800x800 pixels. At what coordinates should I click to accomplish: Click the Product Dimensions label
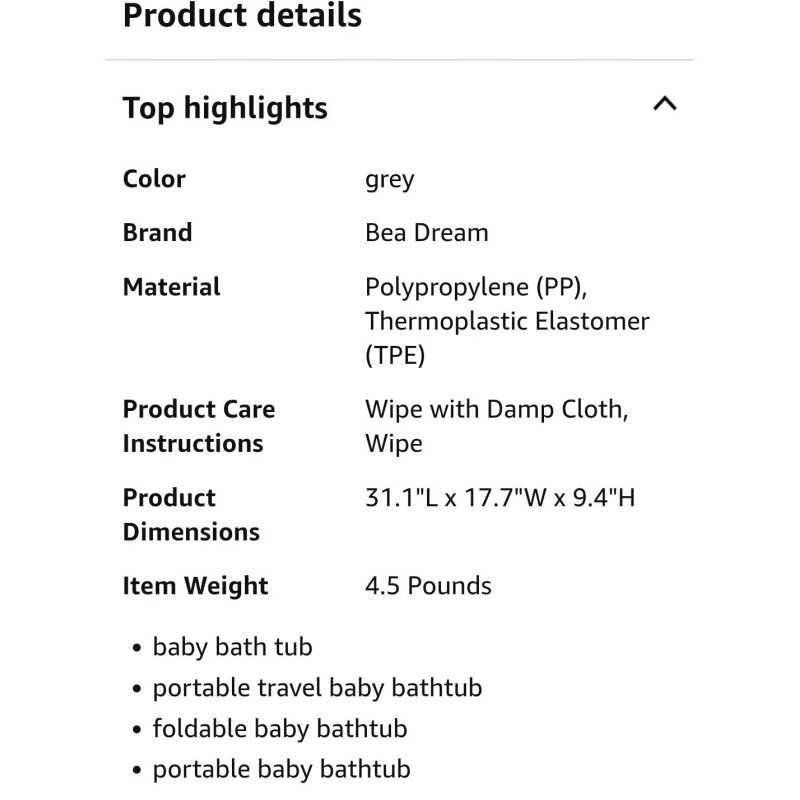(190, 514)
